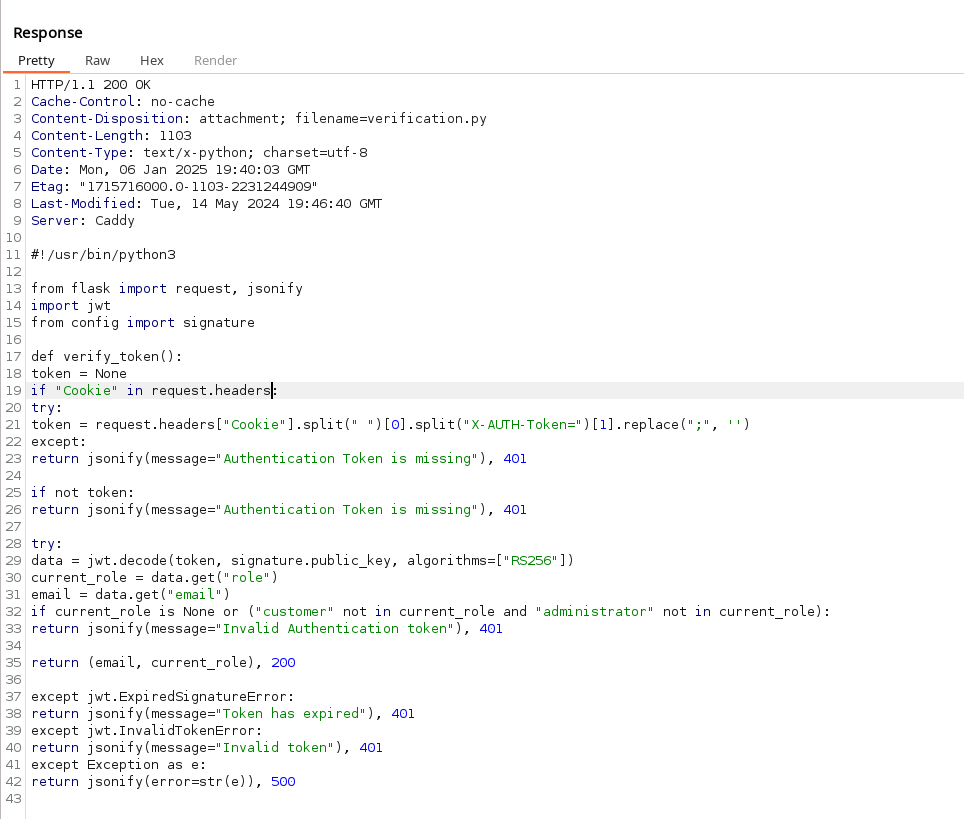The width and height of the screenshot is (964, 819).
Task: Click the "X-AUTH-Token=" string literal
Action: (523, 425)
